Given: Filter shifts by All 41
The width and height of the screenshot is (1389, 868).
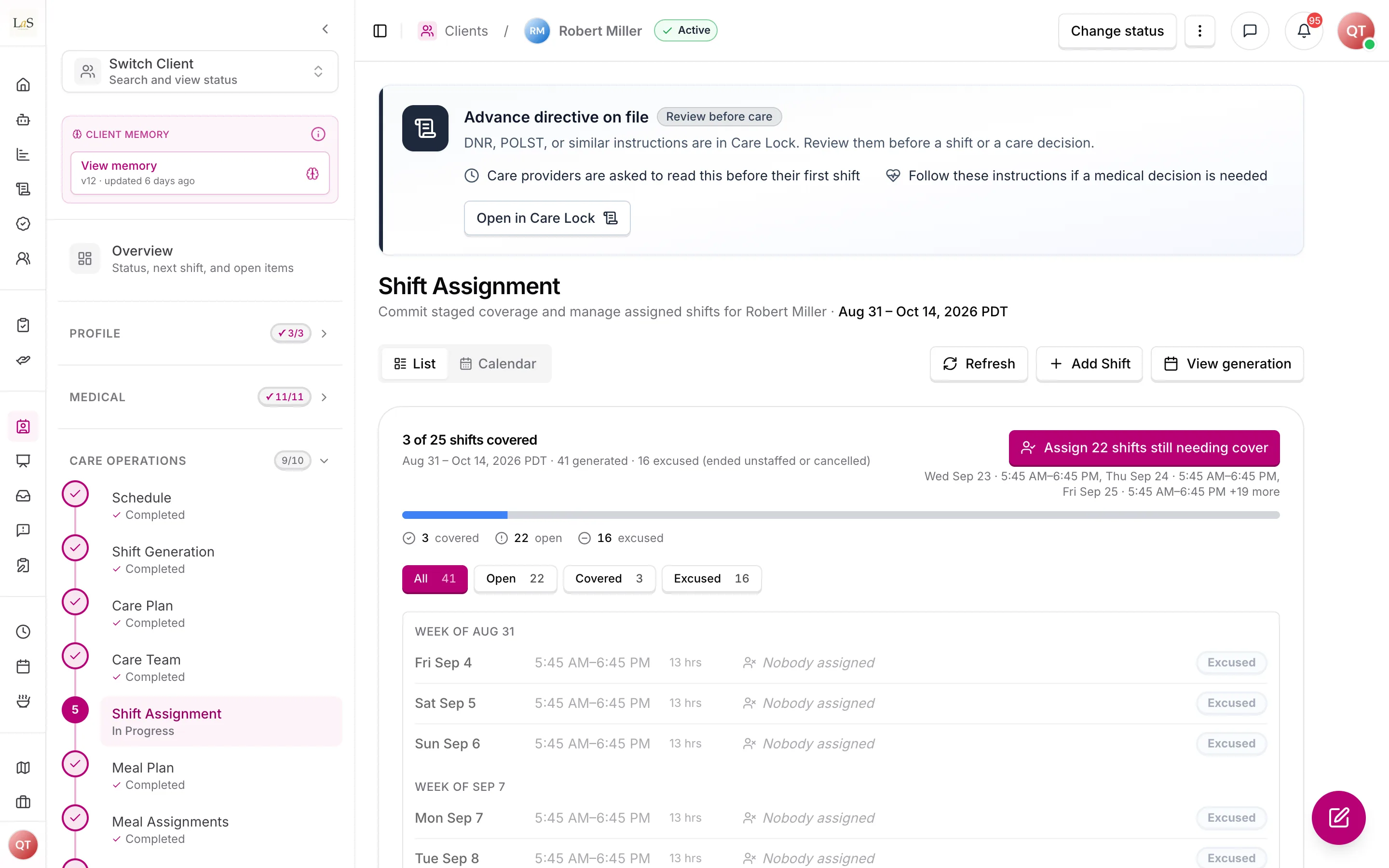Looking at the screenshot, I should tap(435, 579).
